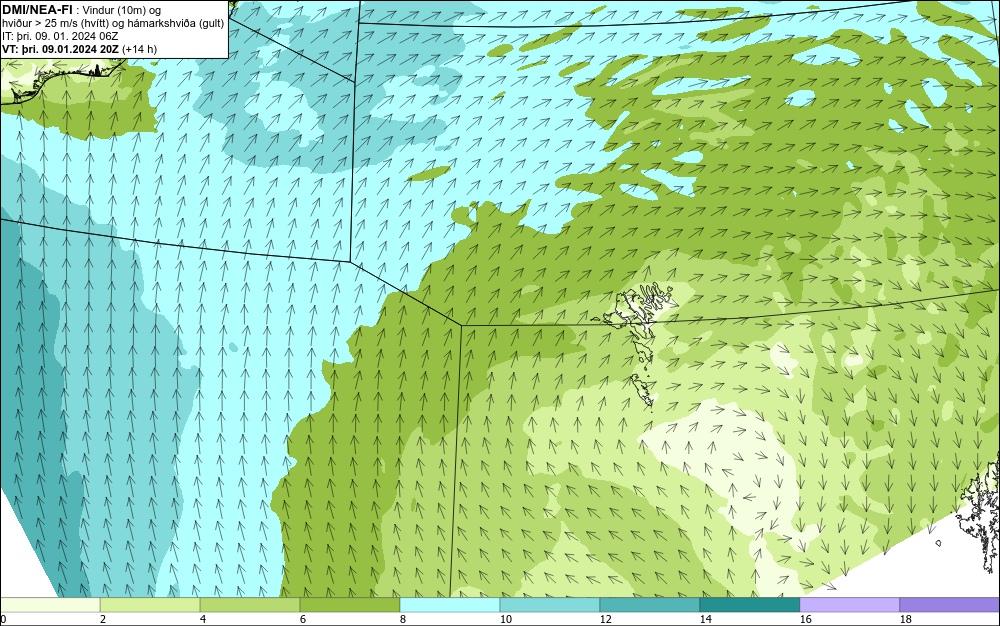Click the legend scale value 12
This screenshot has width=1000, height=626.
click(x=605, y=619)
